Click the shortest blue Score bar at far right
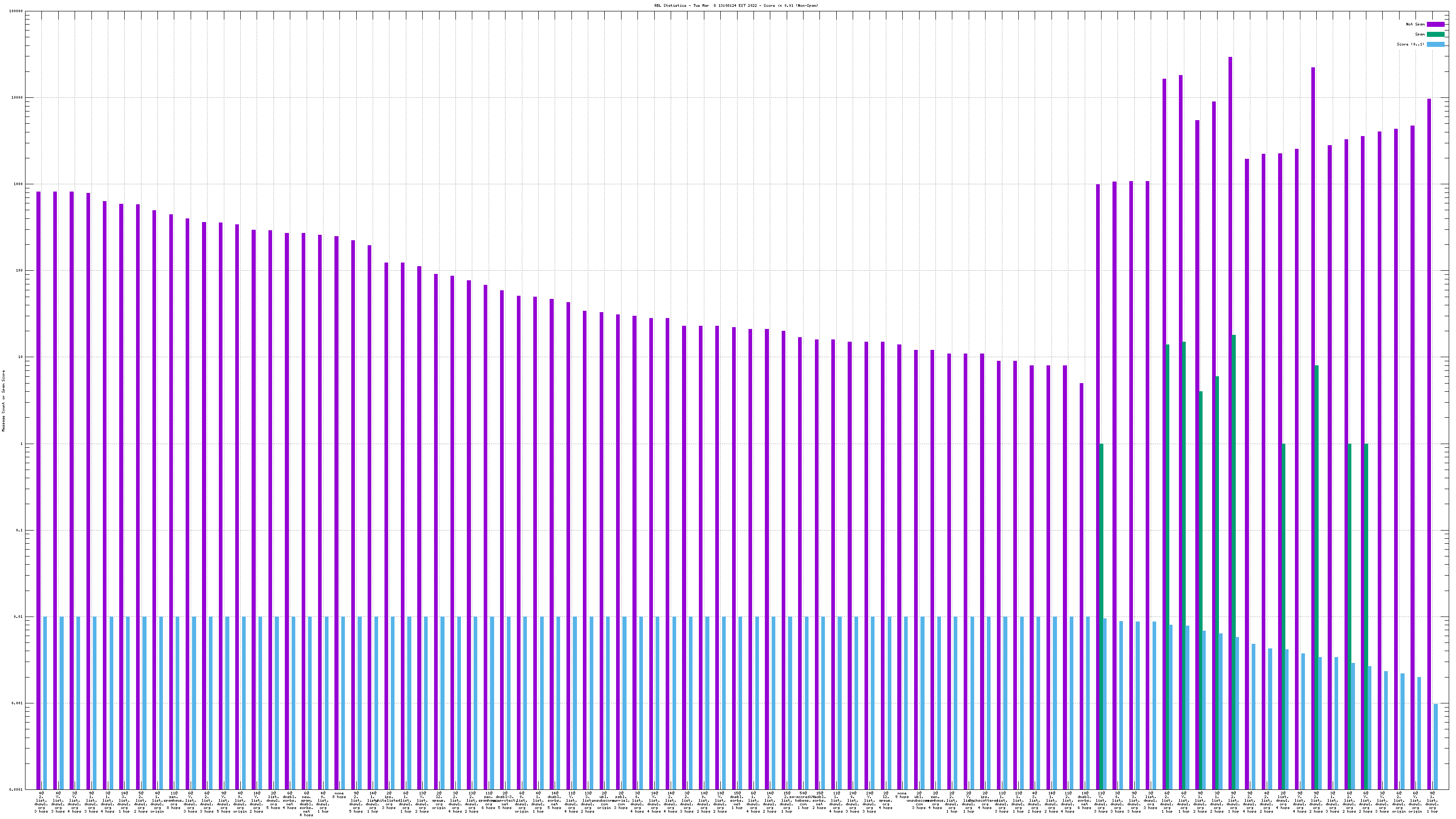Viewport: 1456px width, 819px height. tap(1436, 746)
